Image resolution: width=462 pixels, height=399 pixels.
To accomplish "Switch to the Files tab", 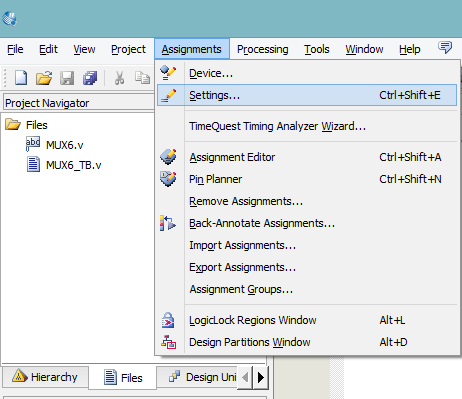I will coord(123,377).
